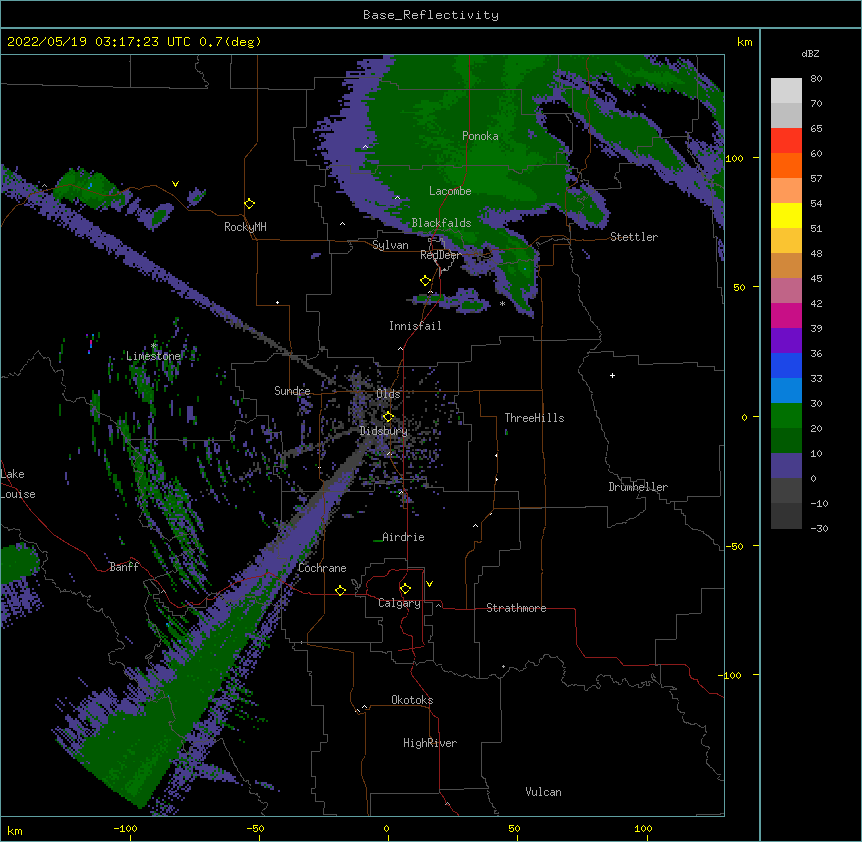Click the yellow diamond marker above Calgary label
The width and height of the screenshot is (862, 842).
pos(405,589)
